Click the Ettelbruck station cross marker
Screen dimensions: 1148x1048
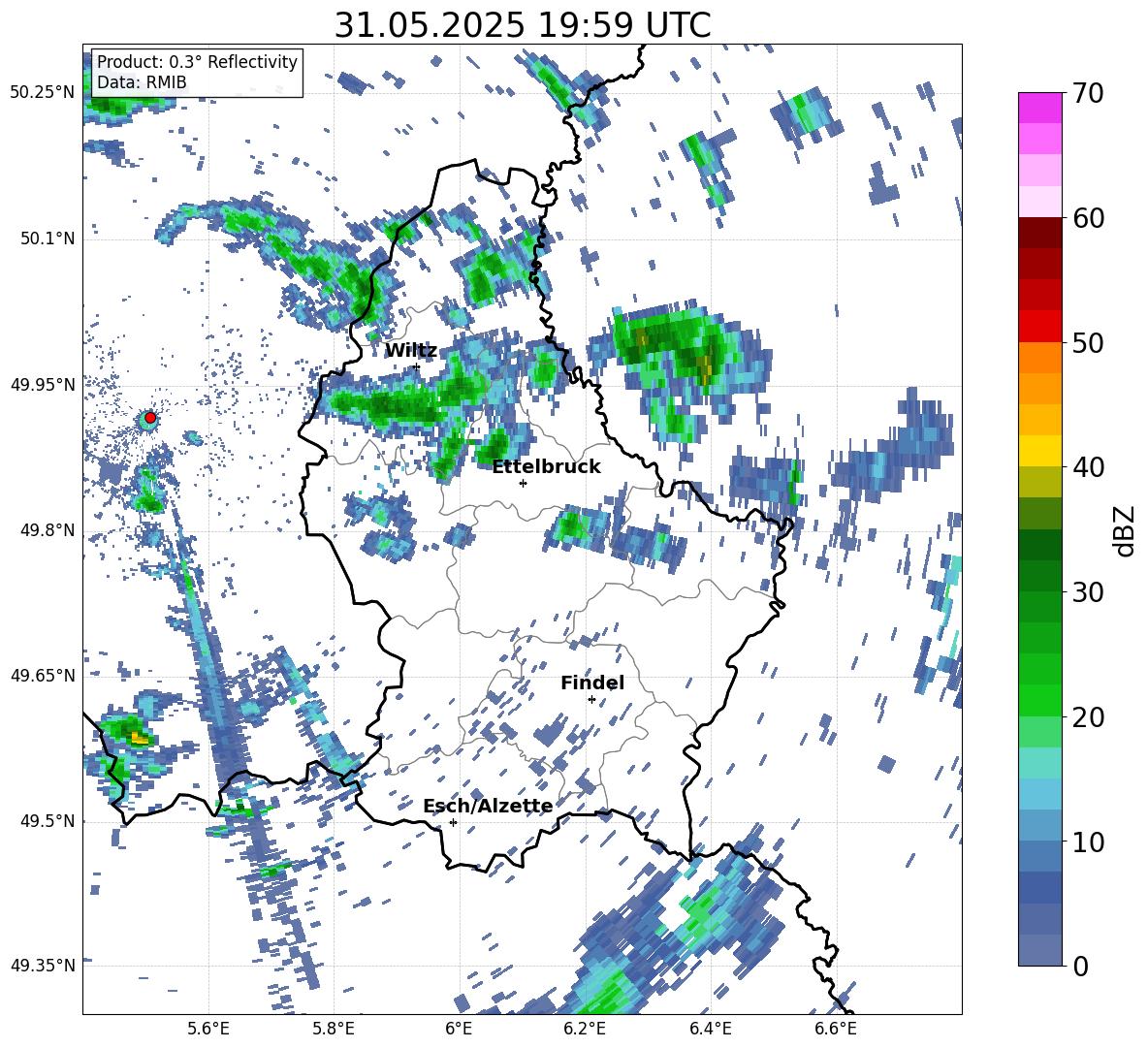523,483
